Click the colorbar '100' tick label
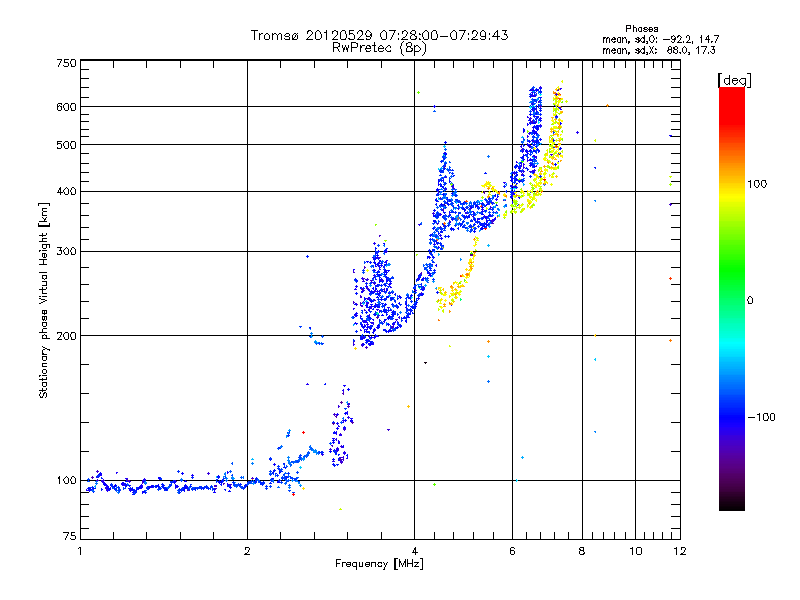Image resolution: width=800 pixels, height=600 pixels. (x=757, y=184)
